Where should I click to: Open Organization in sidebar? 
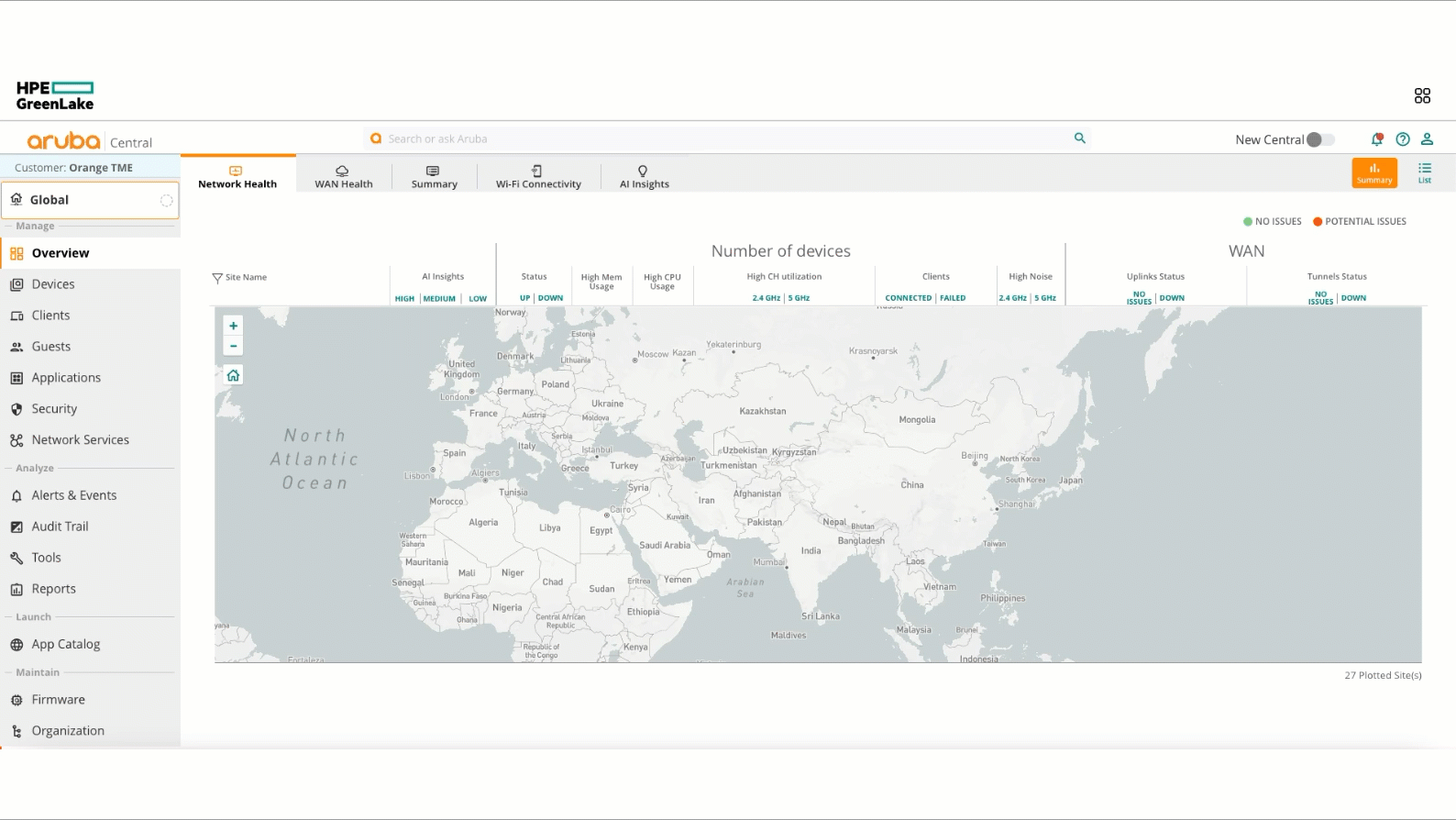90,731
